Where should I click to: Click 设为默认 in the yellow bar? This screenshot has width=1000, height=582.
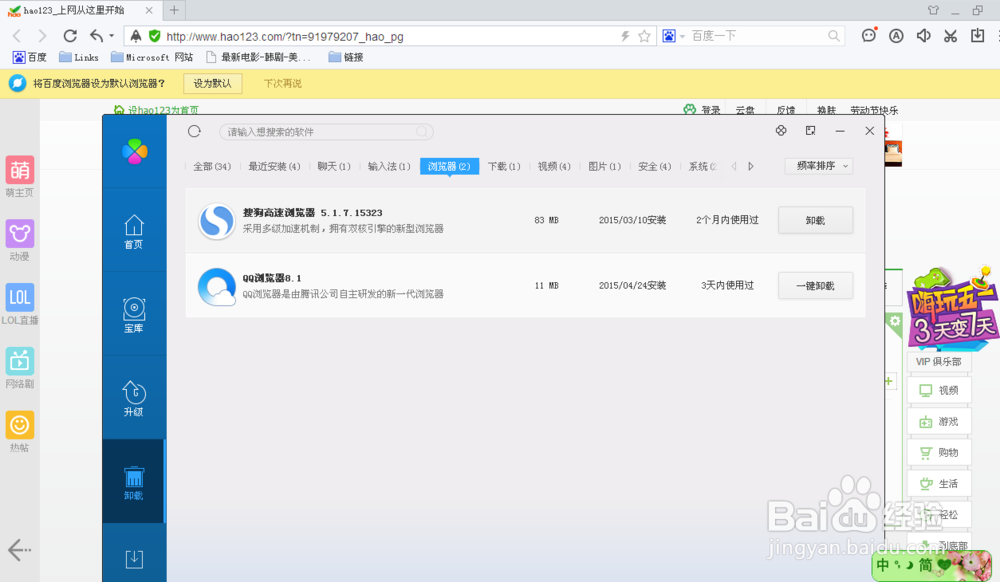point(212,84)
